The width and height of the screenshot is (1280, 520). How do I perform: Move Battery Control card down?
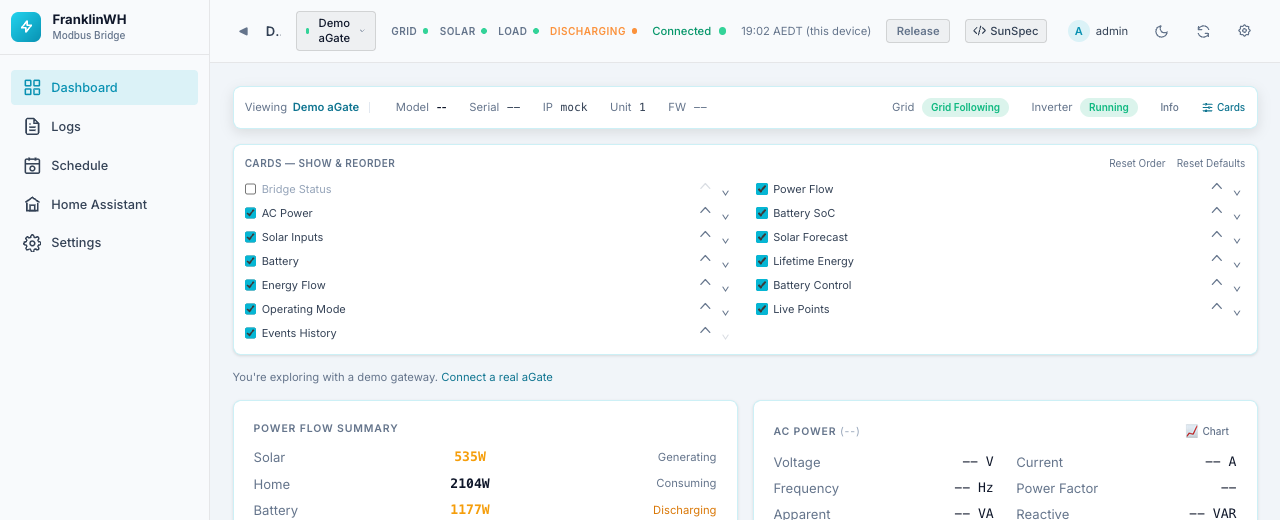tap(1237, 288)
